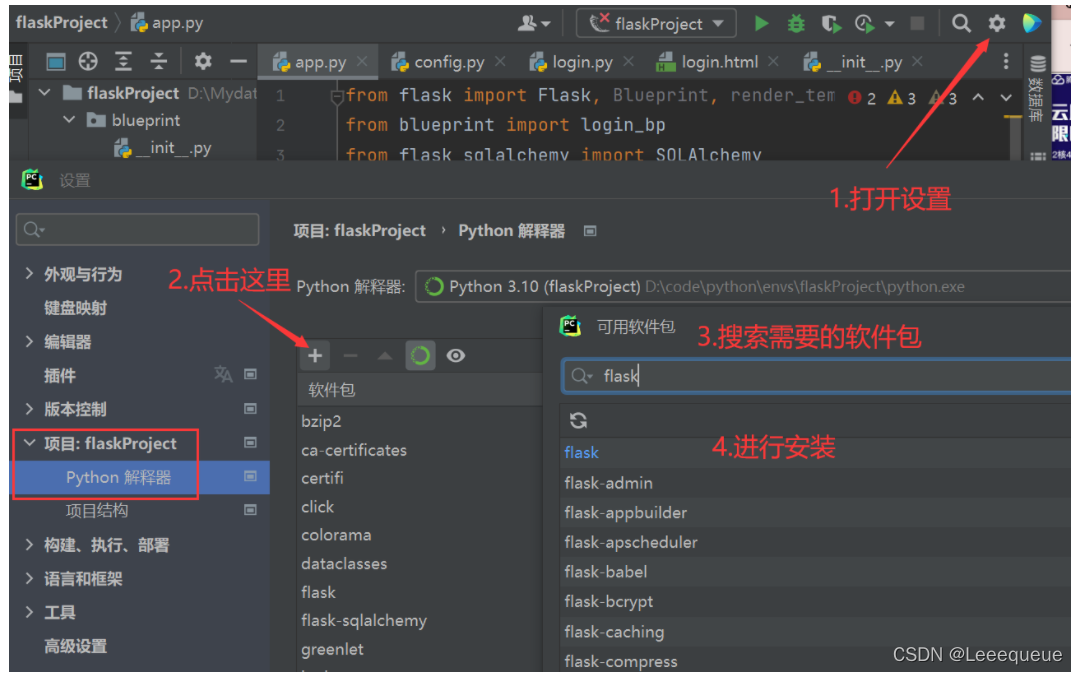
Task: Open Search Everywhere magnifier icon
Action: 961,23
